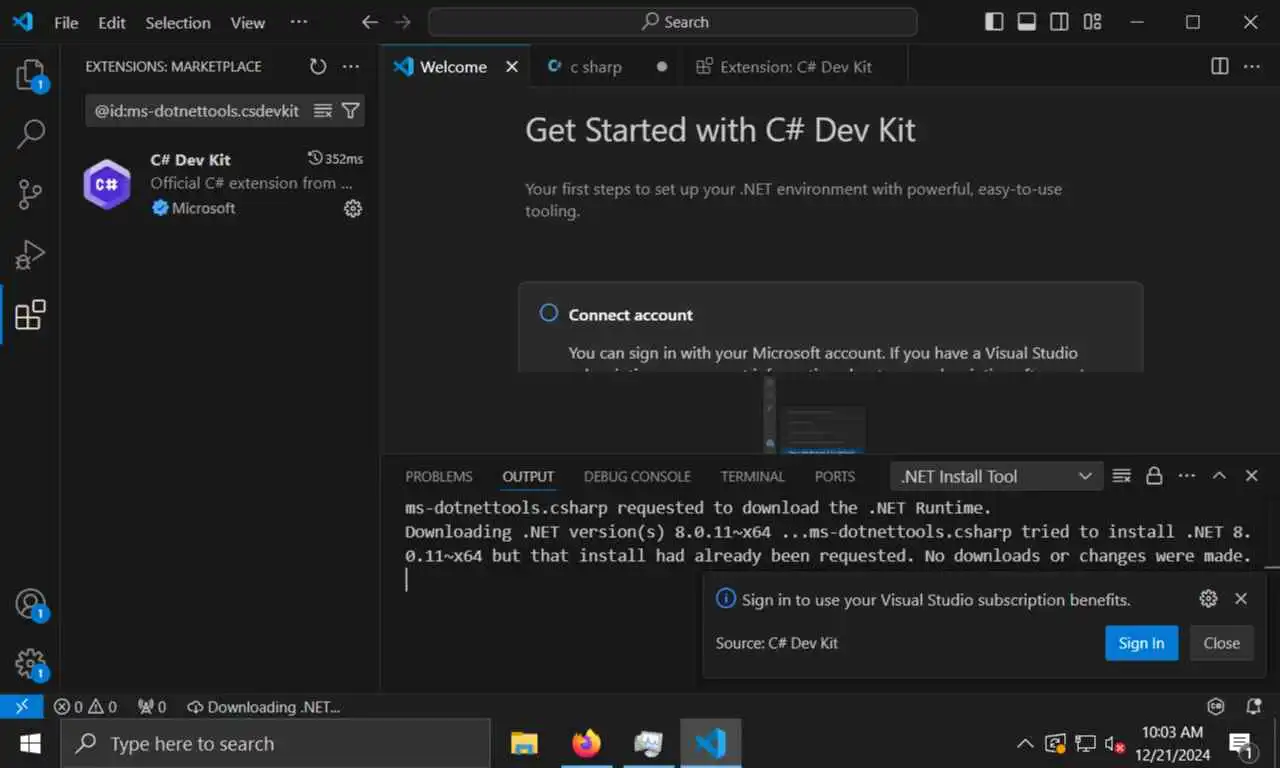Open the Run and Debug view
This screenshot has height=768, width=1280.
[x=30, y=254]
